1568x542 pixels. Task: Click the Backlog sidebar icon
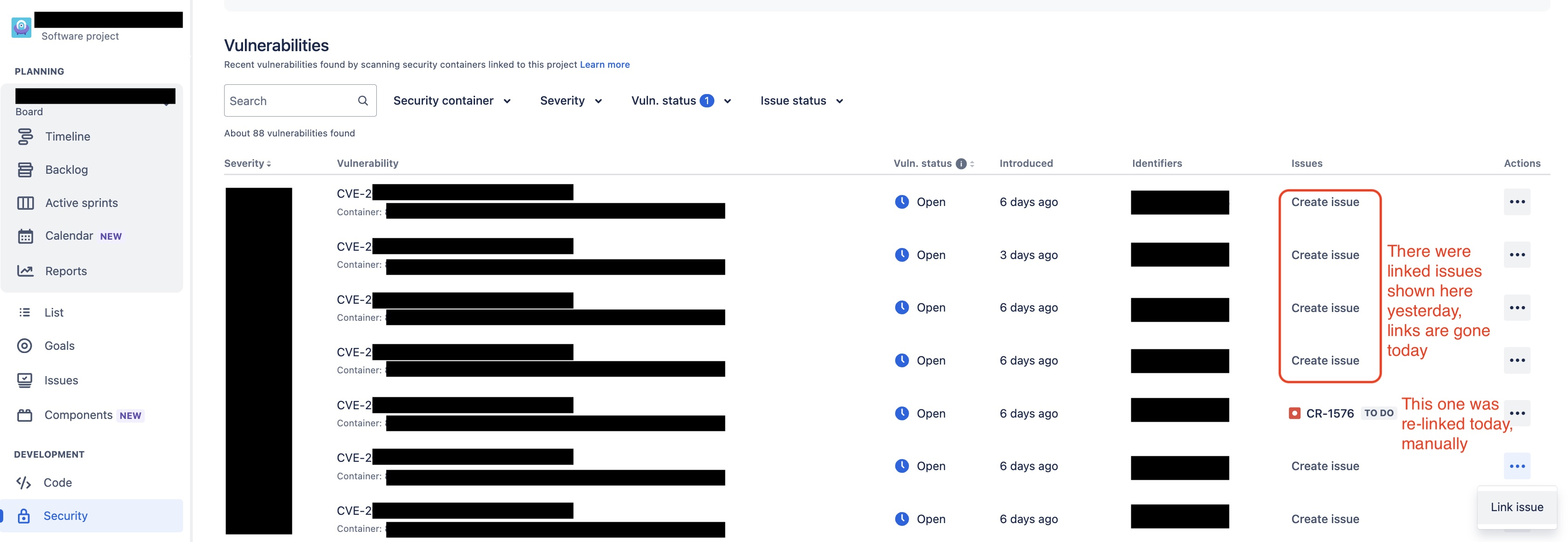tap(25, 170)
